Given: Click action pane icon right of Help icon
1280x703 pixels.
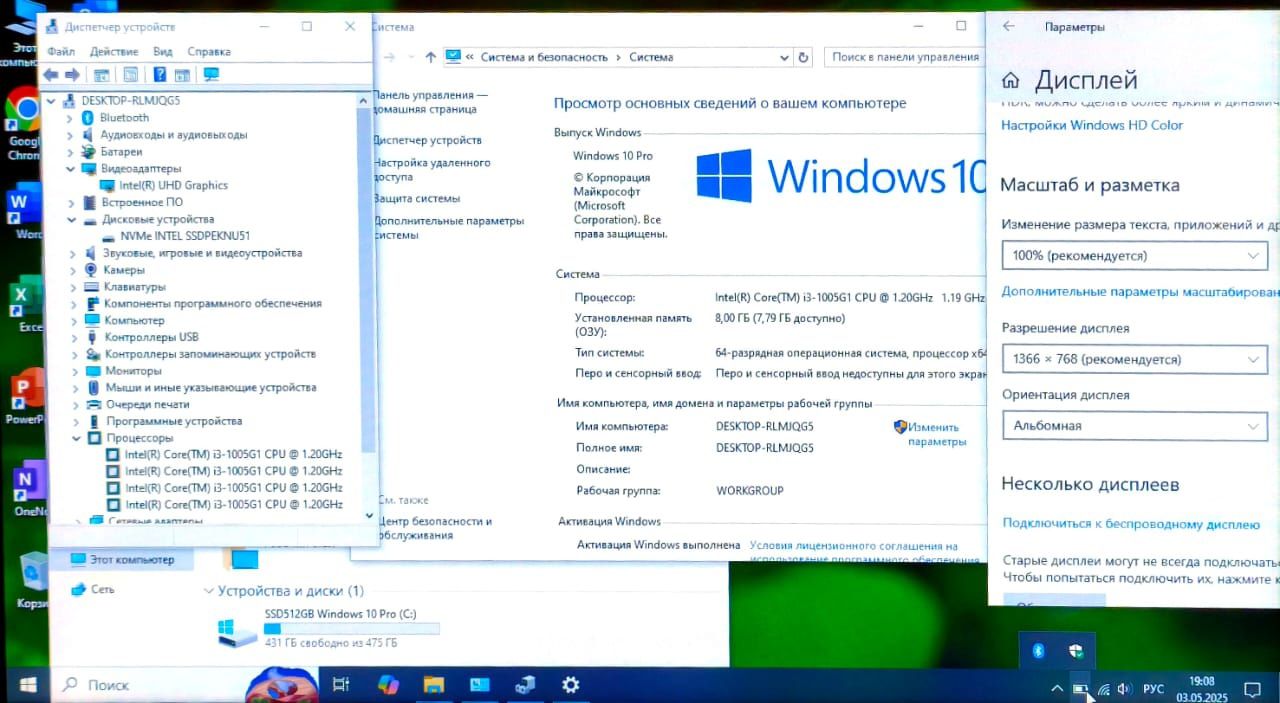Looking at the screenshot, I should [x=182, y=74].
